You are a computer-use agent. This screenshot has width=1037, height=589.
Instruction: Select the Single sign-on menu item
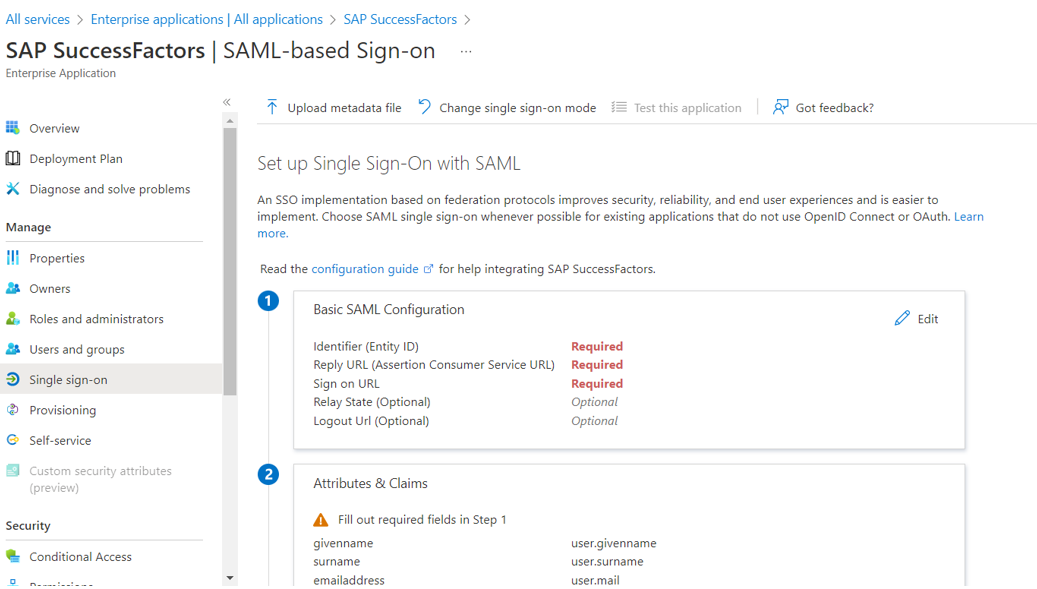click(111, 379)
